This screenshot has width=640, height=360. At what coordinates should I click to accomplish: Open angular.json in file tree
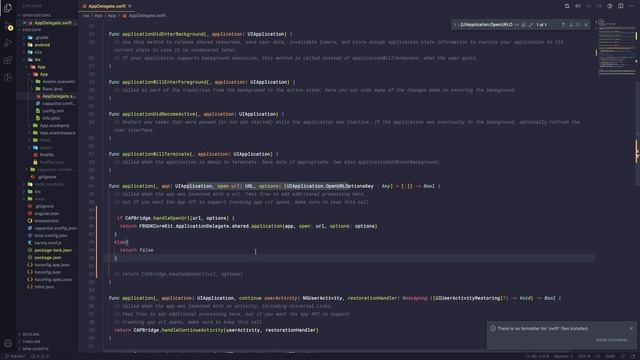pyautogui.click(x=47, y=213)
